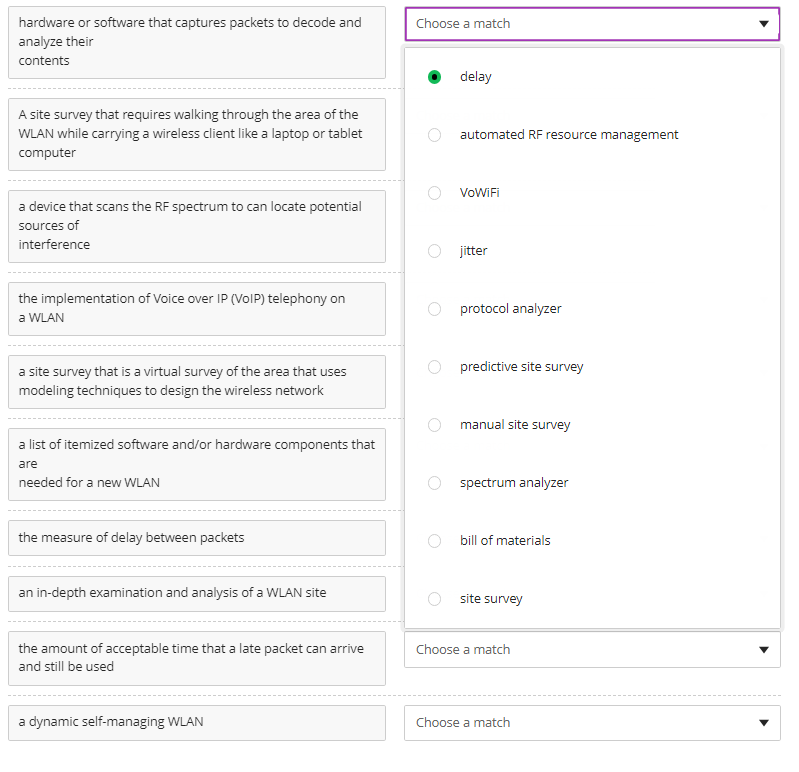Image resolution: width=799 pixels, height=772 pixels.
Task: Choose the 'automated RF resource management' radio option
Action: (x=434, y=135)
